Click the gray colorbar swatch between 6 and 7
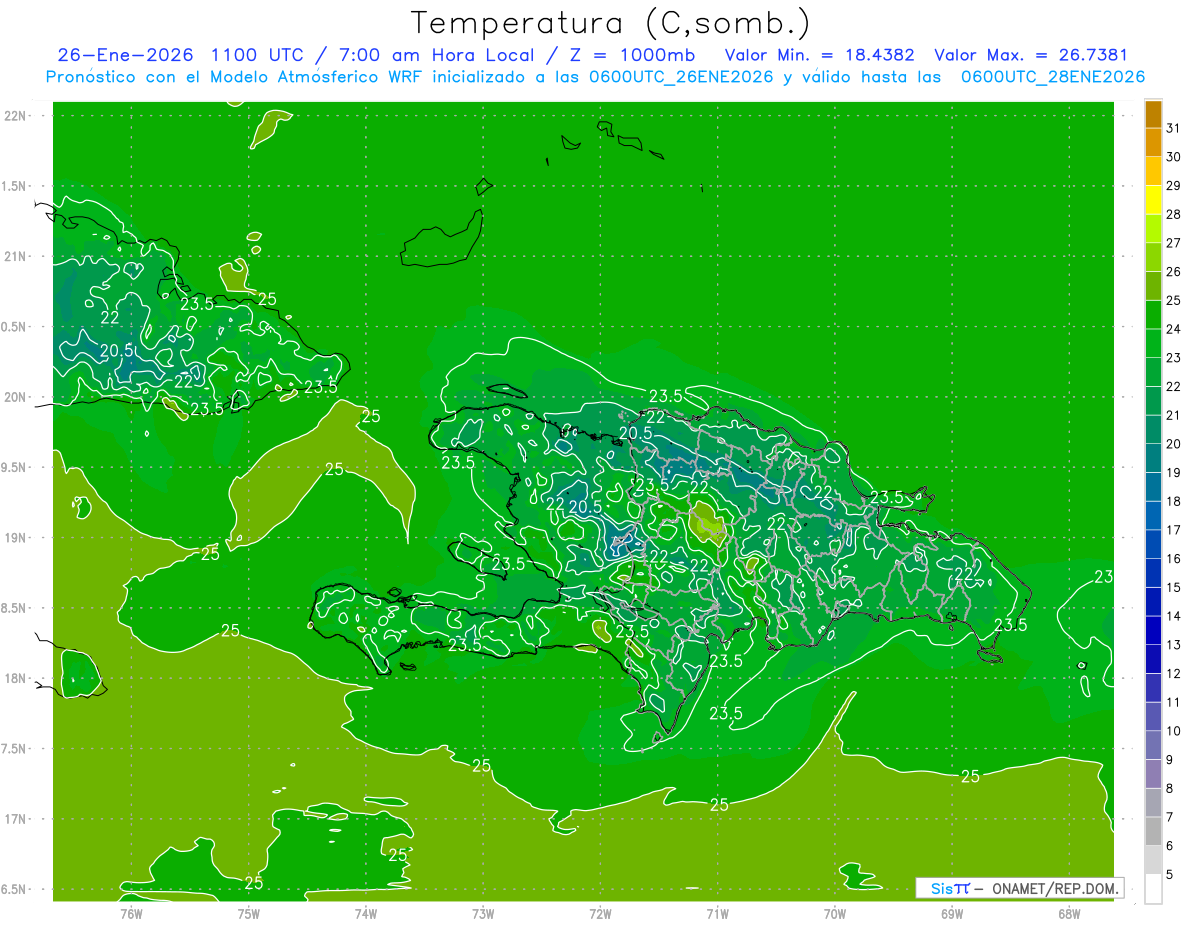This screenshot has width=1200, height=927. [x=1153, y=832]
